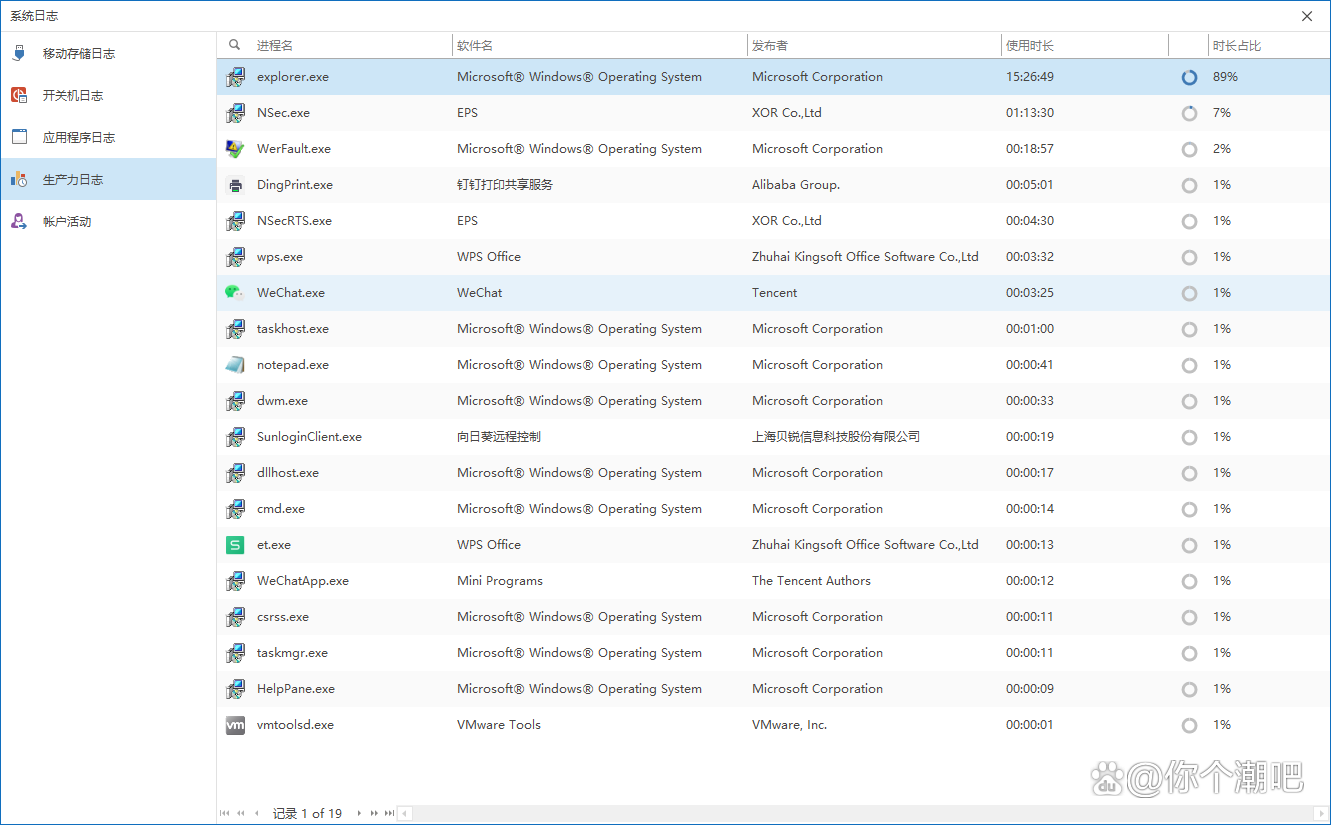This screenshot has width=1331, height=825.
Task: Click the search magnifier icon in the header
Action: pos(235,45)
